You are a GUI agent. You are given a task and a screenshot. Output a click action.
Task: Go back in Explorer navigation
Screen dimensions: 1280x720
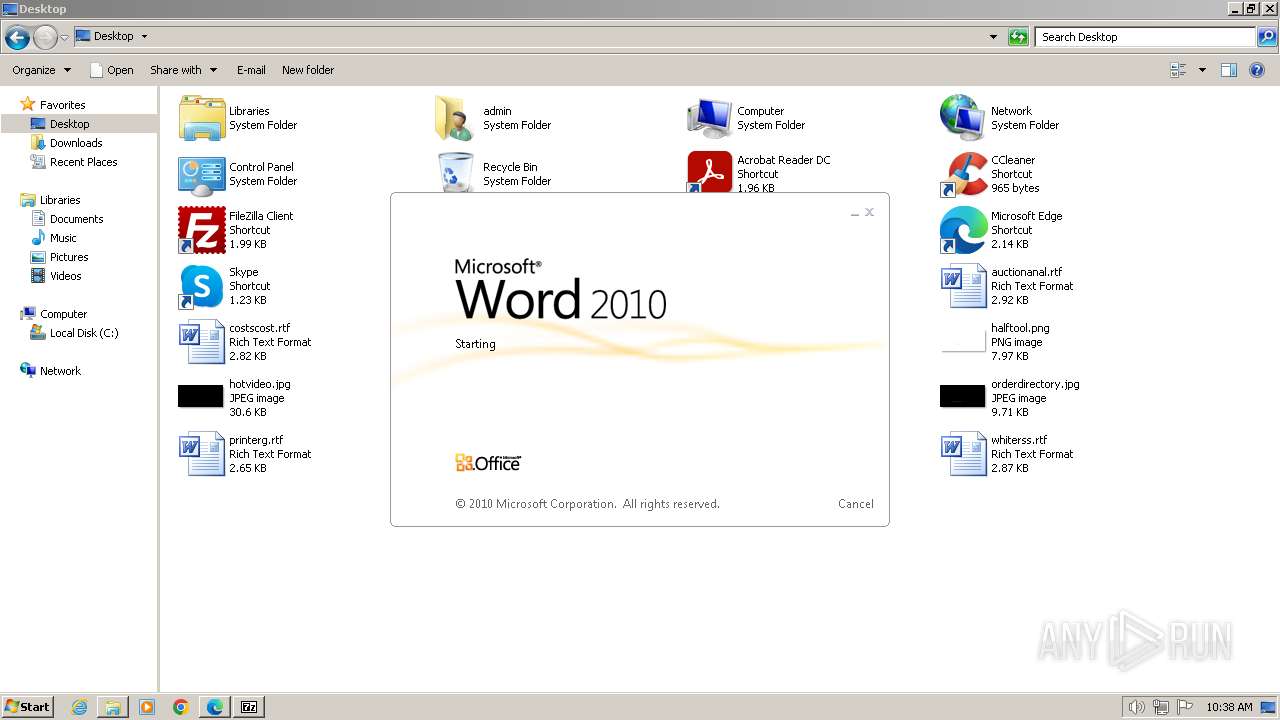click(17, 38)
